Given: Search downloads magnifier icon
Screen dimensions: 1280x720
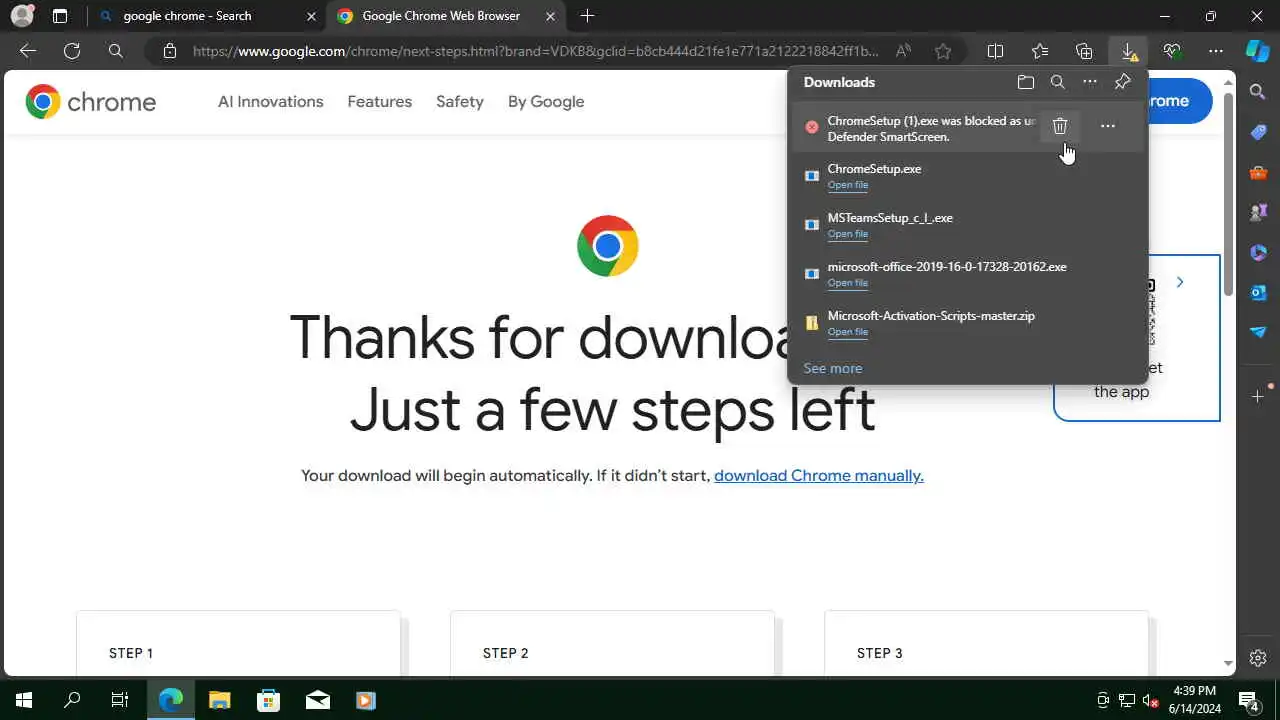Looking at the screenshot, I should (1058, 82).
